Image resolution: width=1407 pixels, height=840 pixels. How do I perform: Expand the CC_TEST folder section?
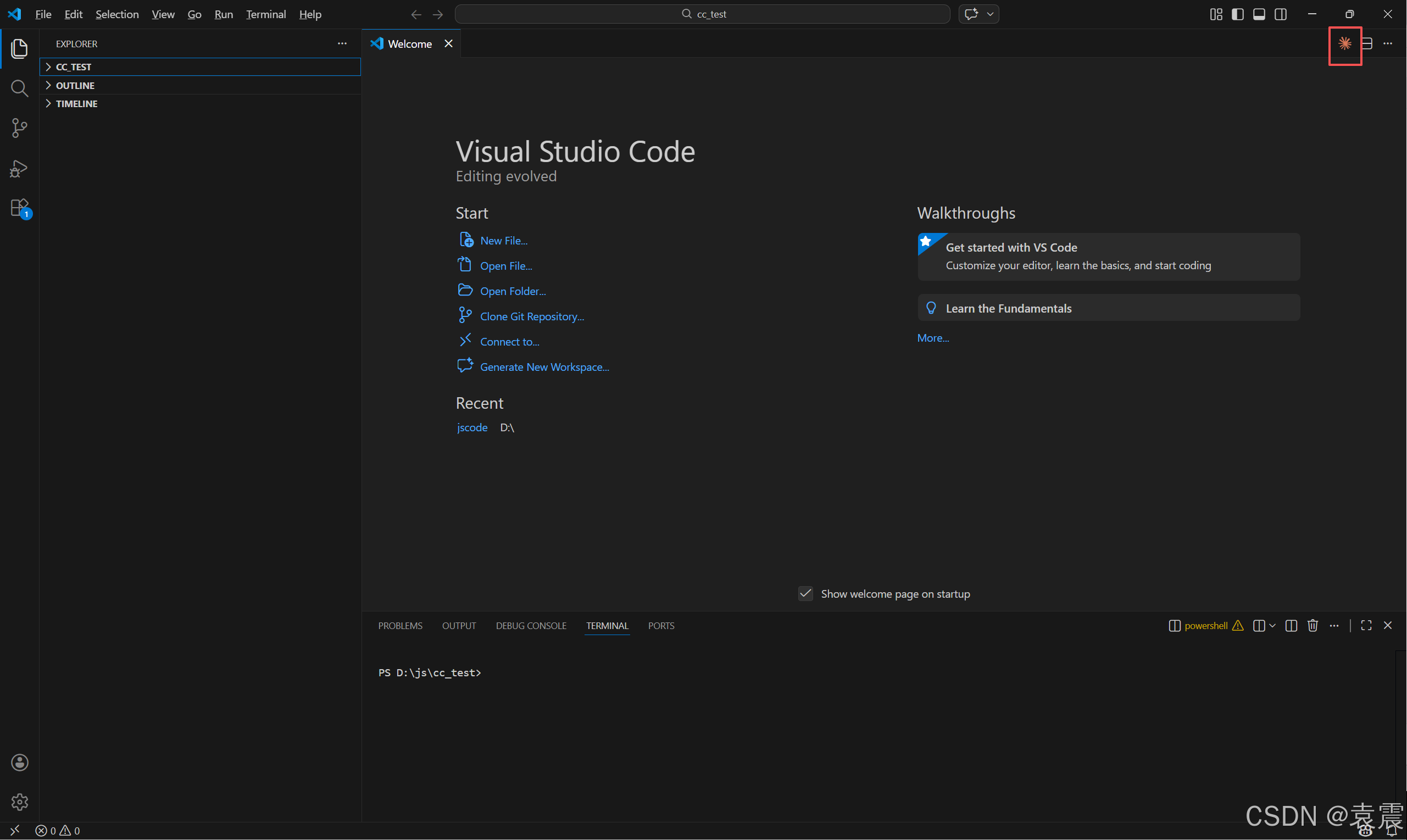[74, 67]
